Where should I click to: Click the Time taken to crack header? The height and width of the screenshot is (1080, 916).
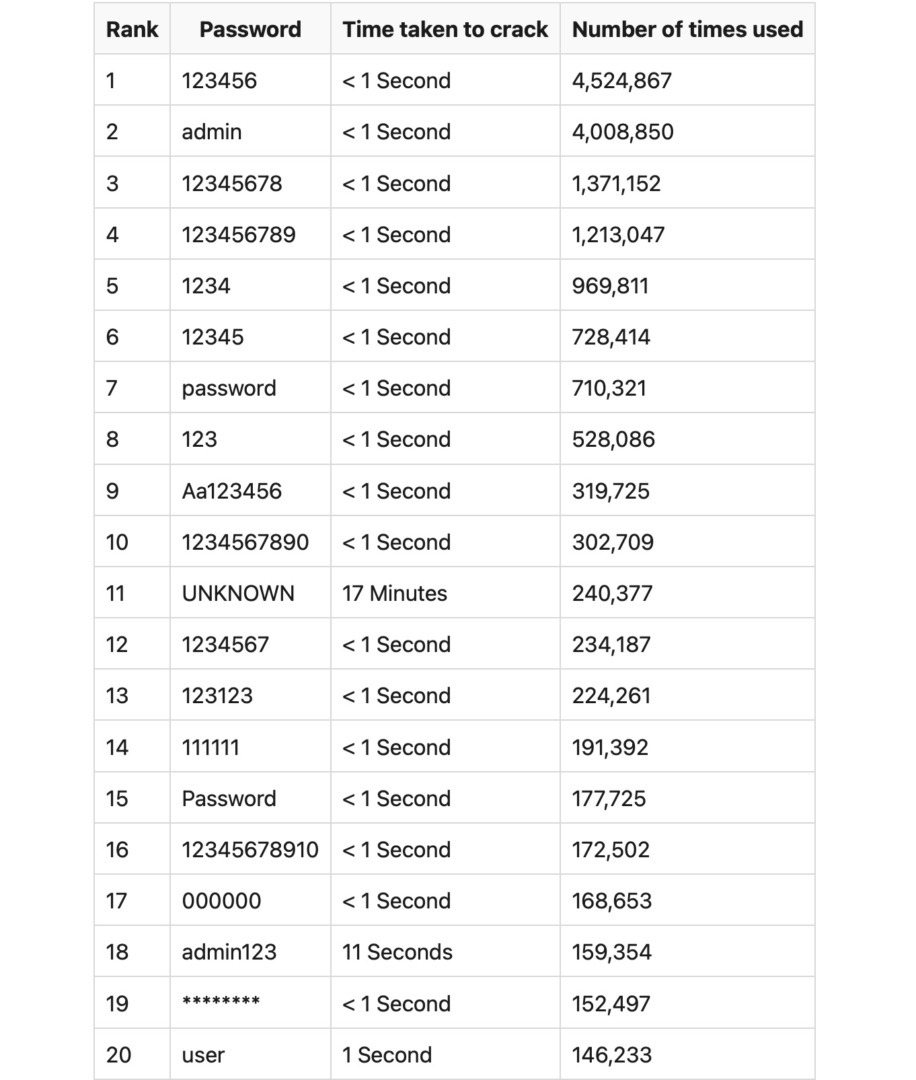point(445,29)
